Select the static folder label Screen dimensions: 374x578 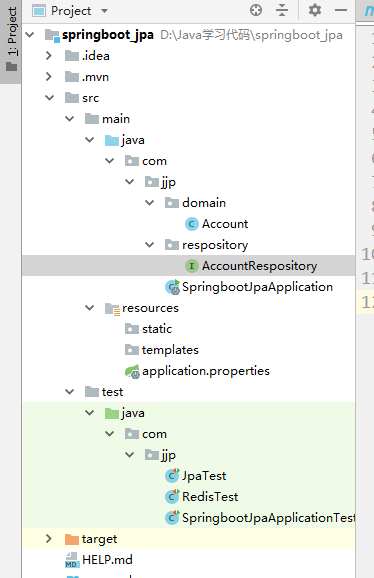coord(157,329)
